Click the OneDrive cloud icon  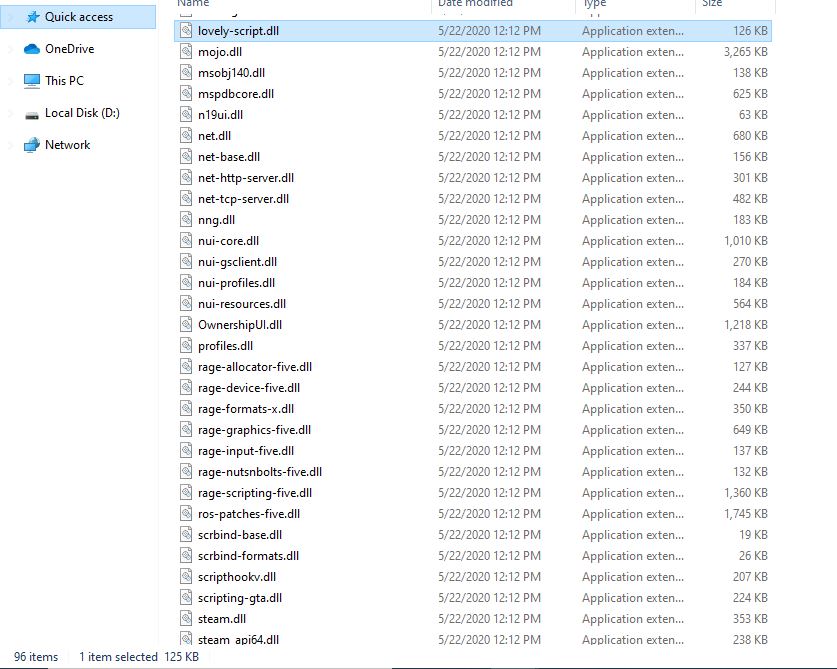pos(32,49)
